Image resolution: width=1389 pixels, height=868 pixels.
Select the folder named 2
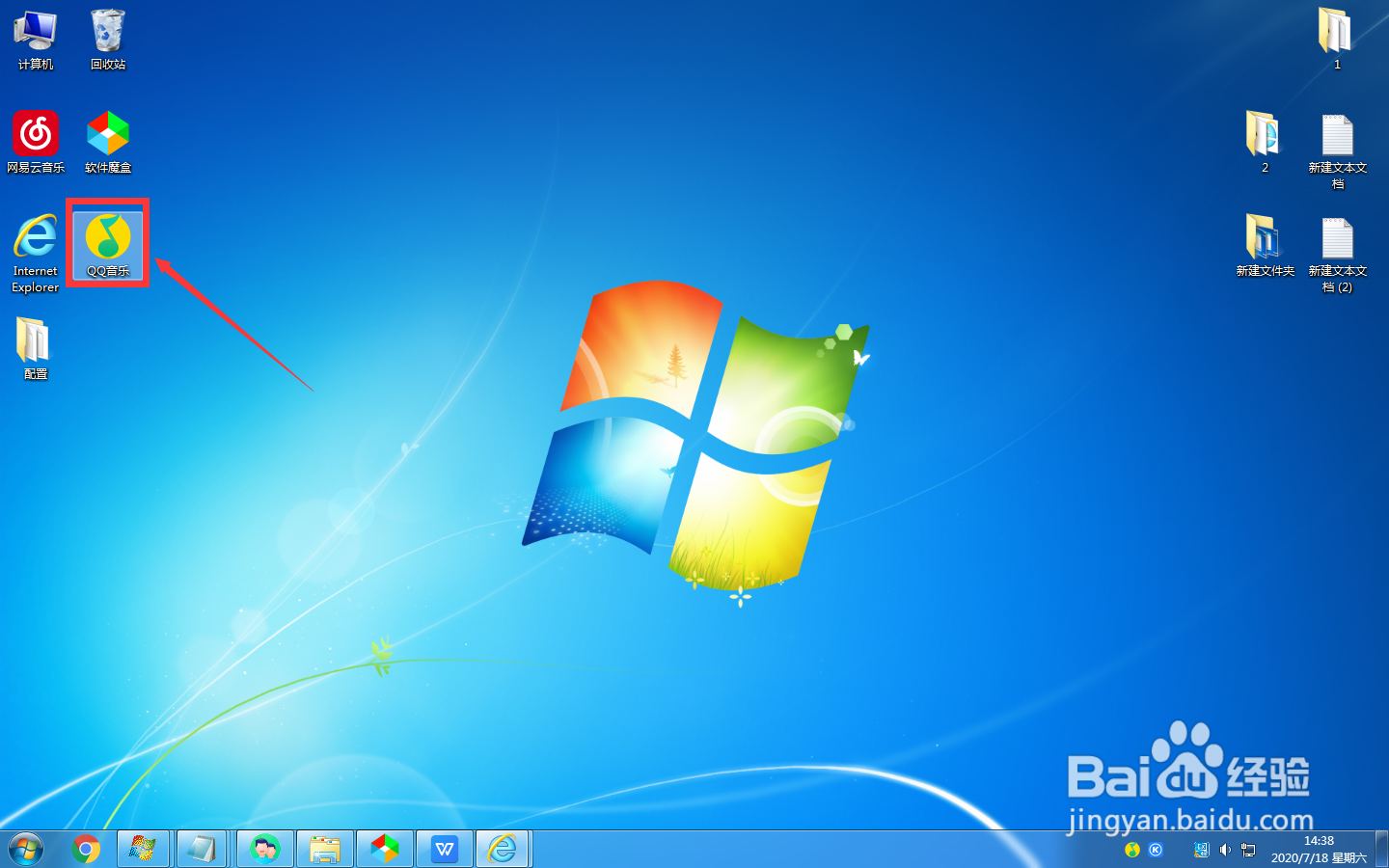coord(1265,142)
